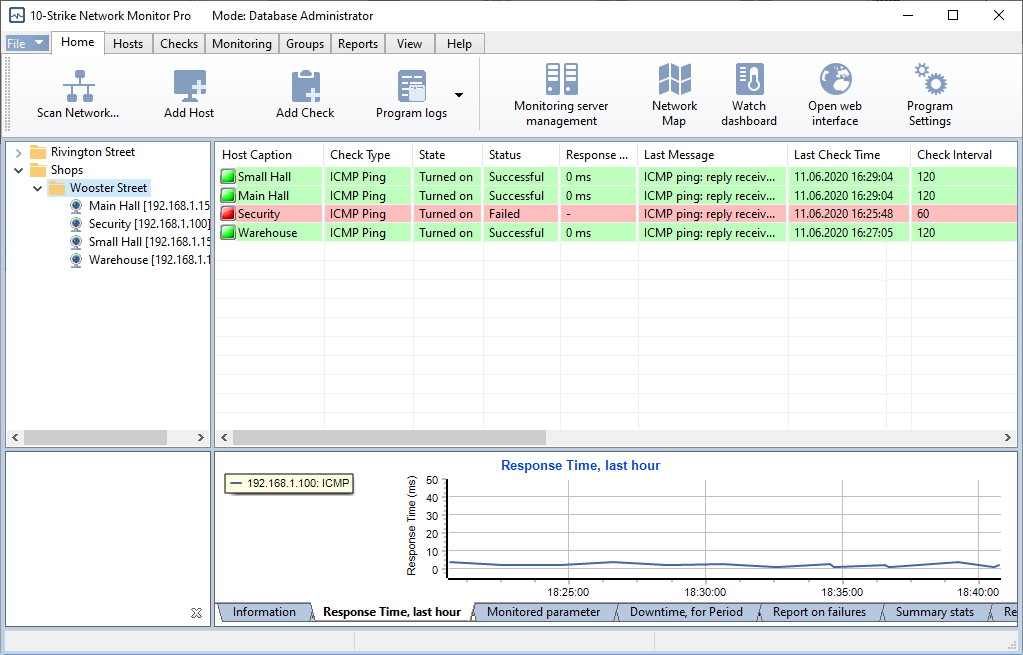Viewport: 1023px width, 655px height.
Task: Collapse the Shops tree node
Action: 18,171
